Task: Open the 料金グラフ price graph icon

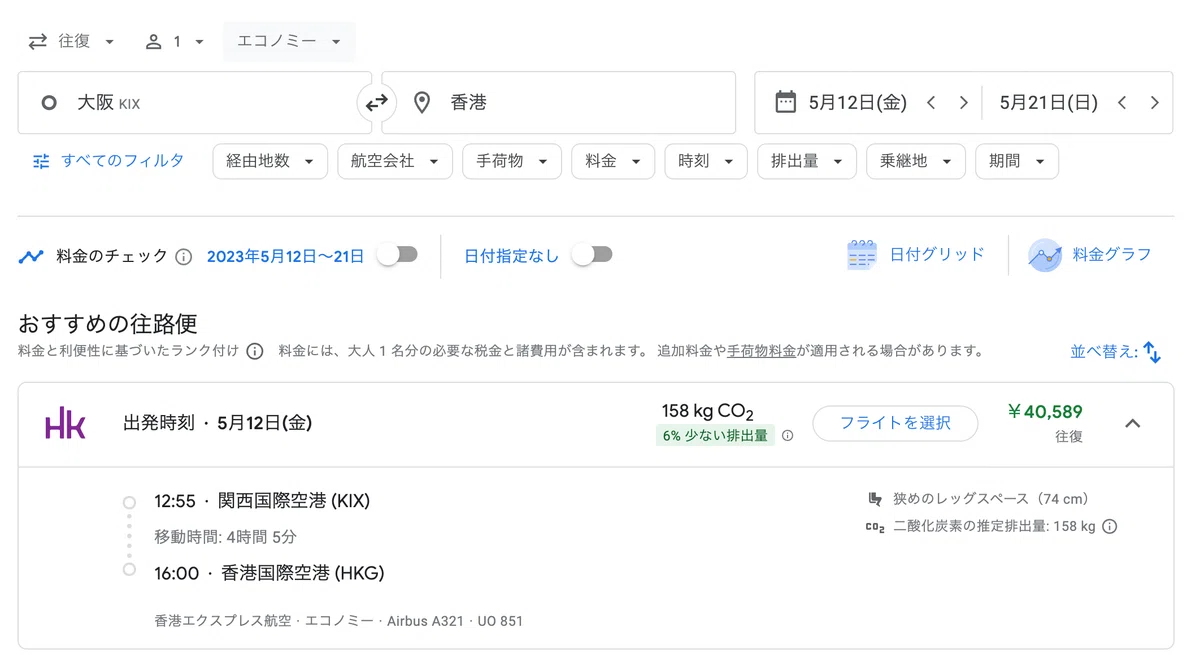Action: (x=1045, y=255)
